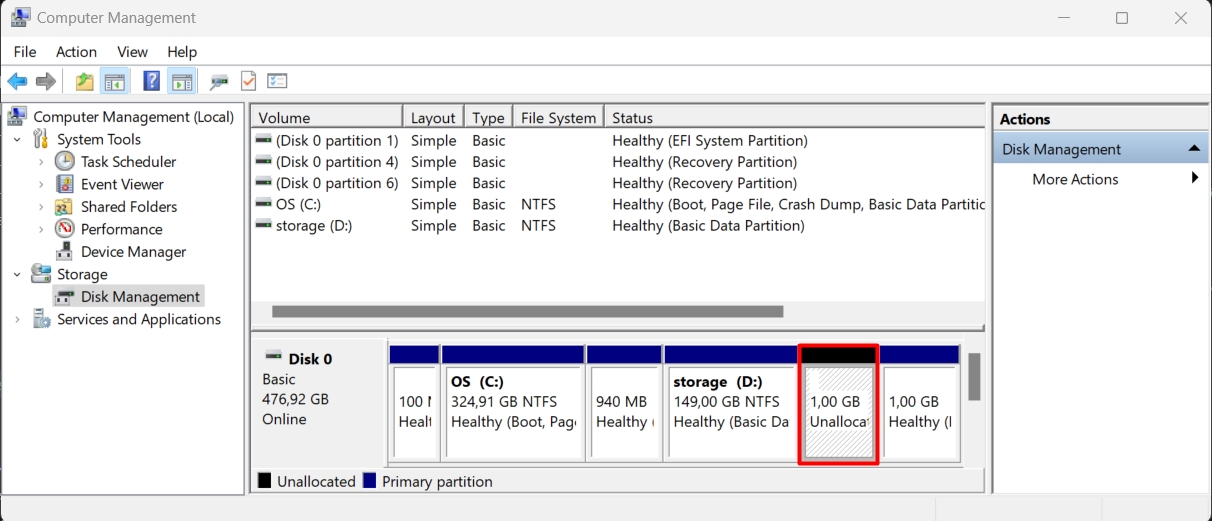Click the Device Manager icon in tree

click(x=65, y=251)
